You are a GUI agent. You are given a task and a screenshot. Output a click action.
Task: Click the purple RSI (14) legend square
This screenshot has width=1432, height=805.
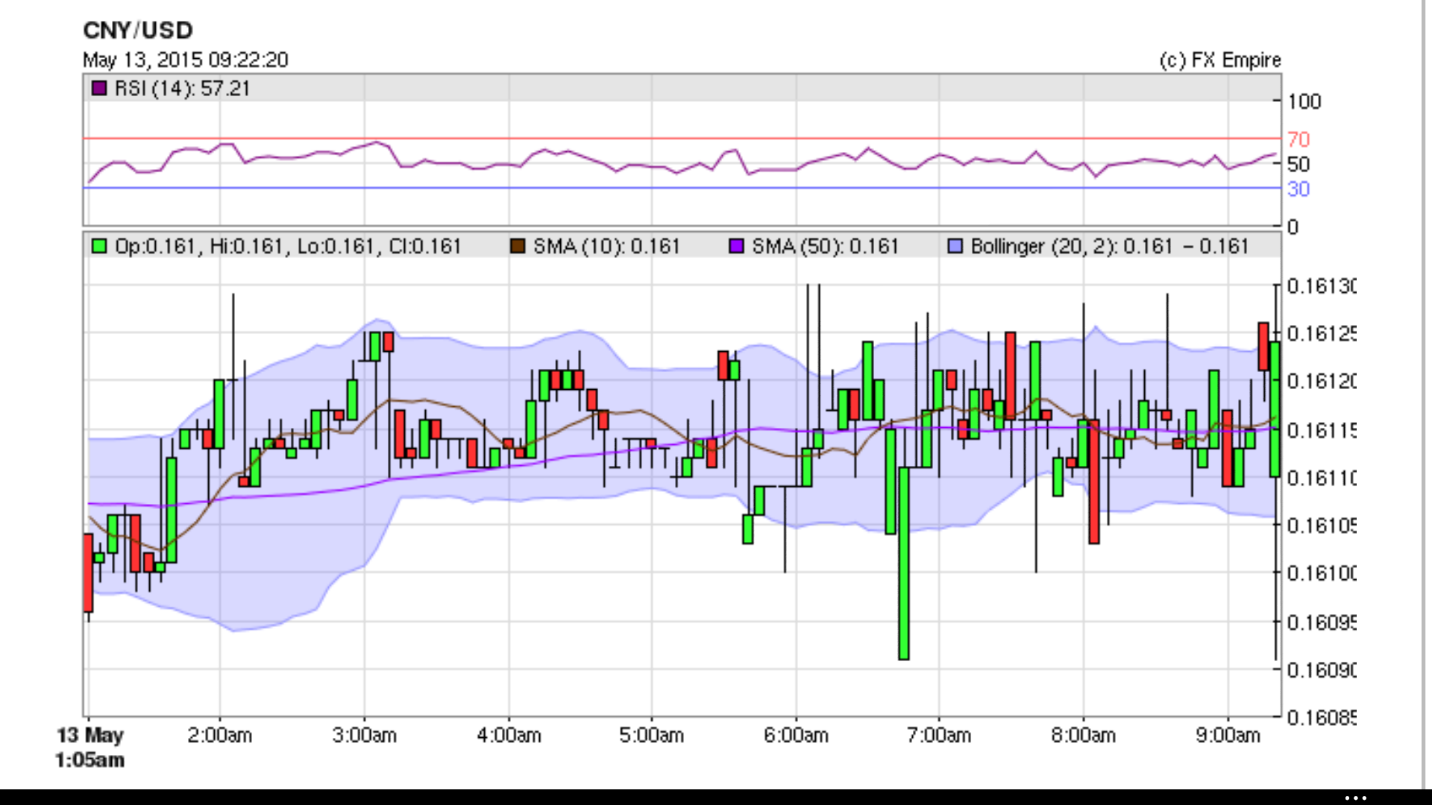pyautogui.click(x=98, y=88)
